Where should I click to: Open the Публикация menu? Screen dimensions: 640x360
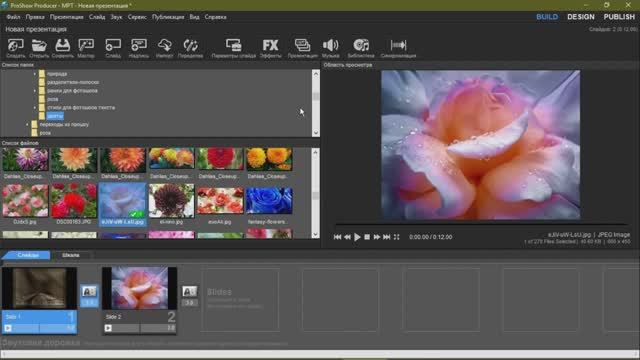click(168, 17)
